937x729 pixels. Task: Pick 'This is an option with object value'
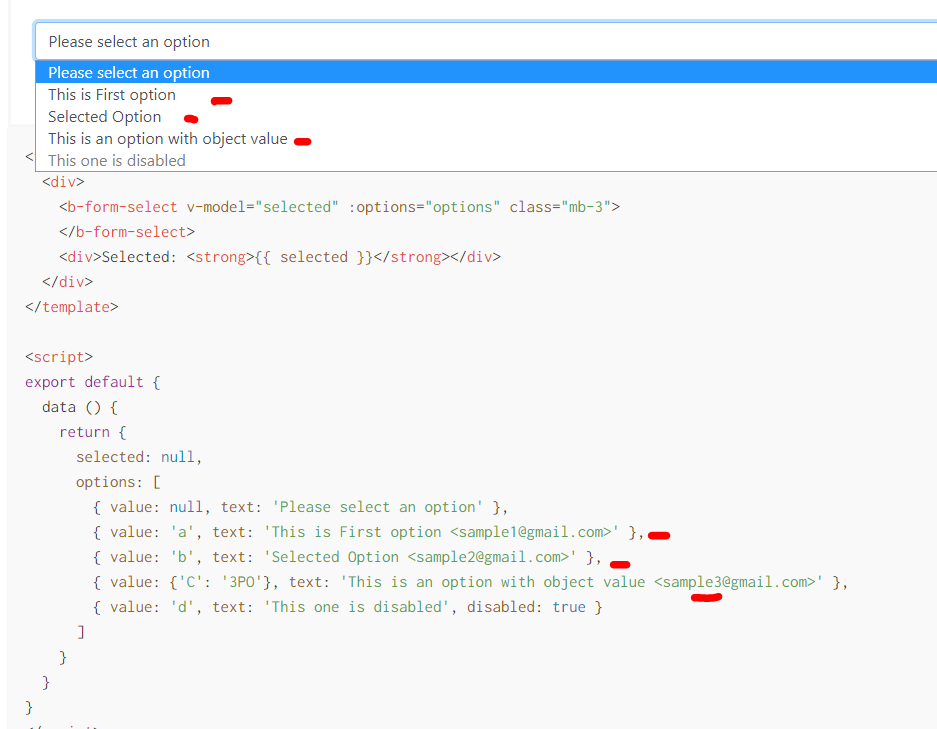(x=166, y=139)
